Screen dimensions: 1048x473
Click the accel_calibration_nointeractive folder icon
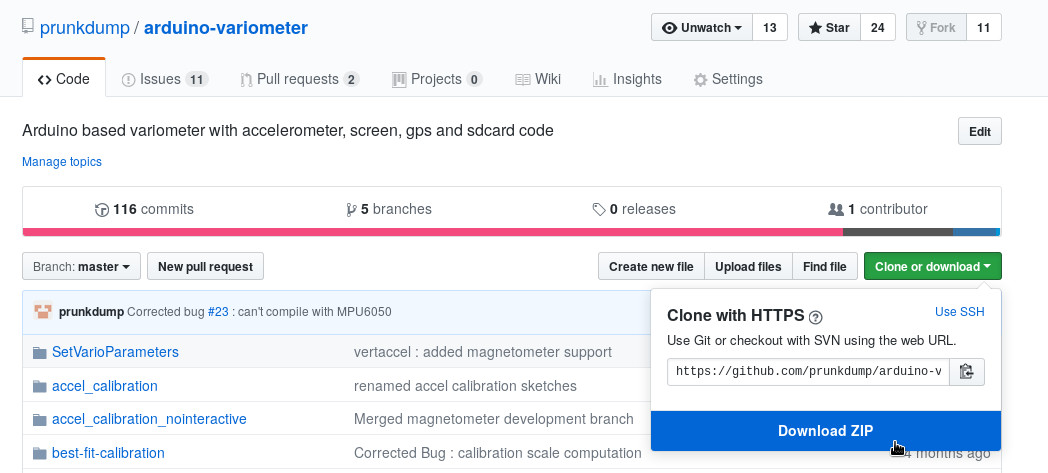tap(40, 419)
